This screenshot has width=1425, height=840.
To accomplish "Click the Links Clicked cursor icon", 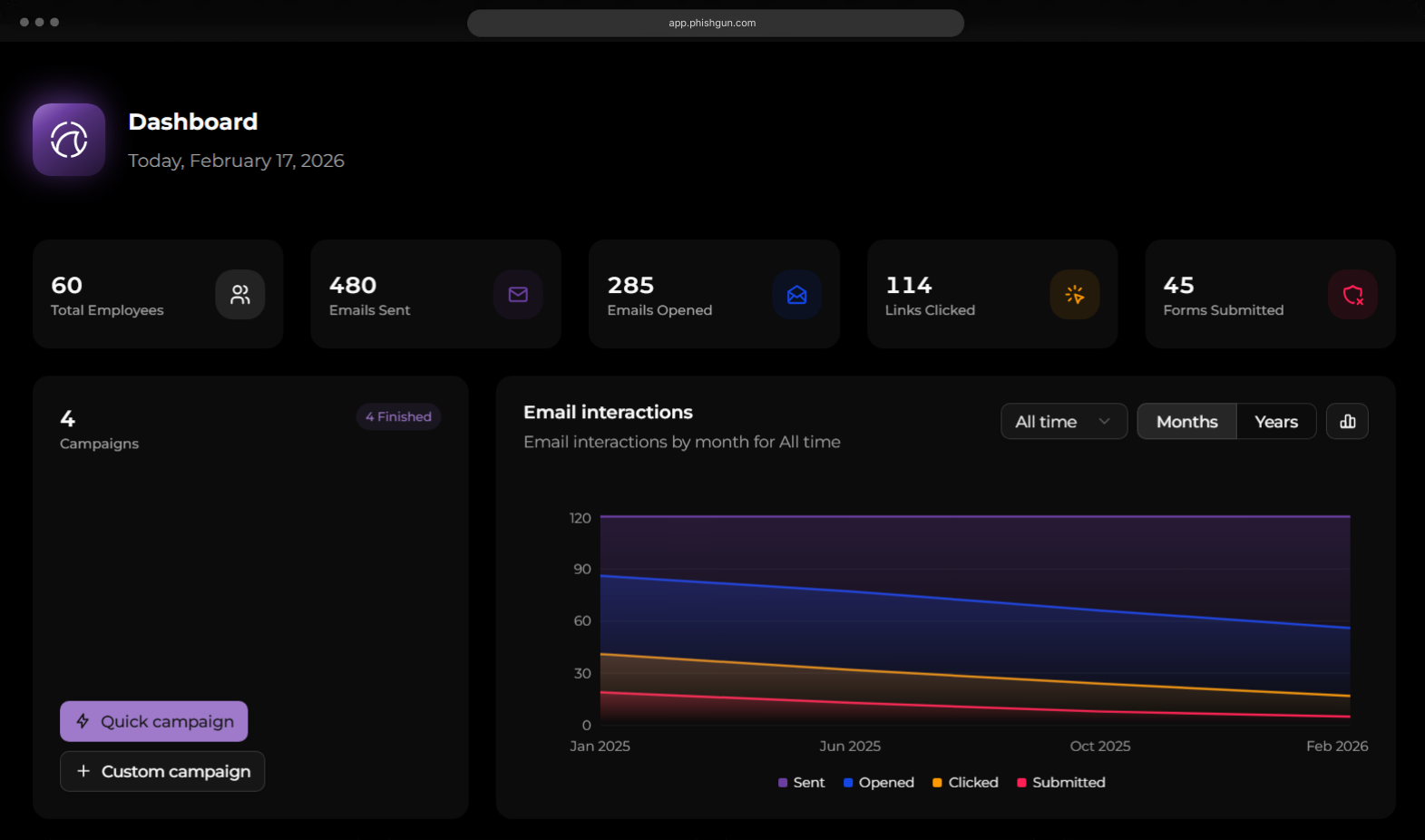I will tap(1075, 295).
